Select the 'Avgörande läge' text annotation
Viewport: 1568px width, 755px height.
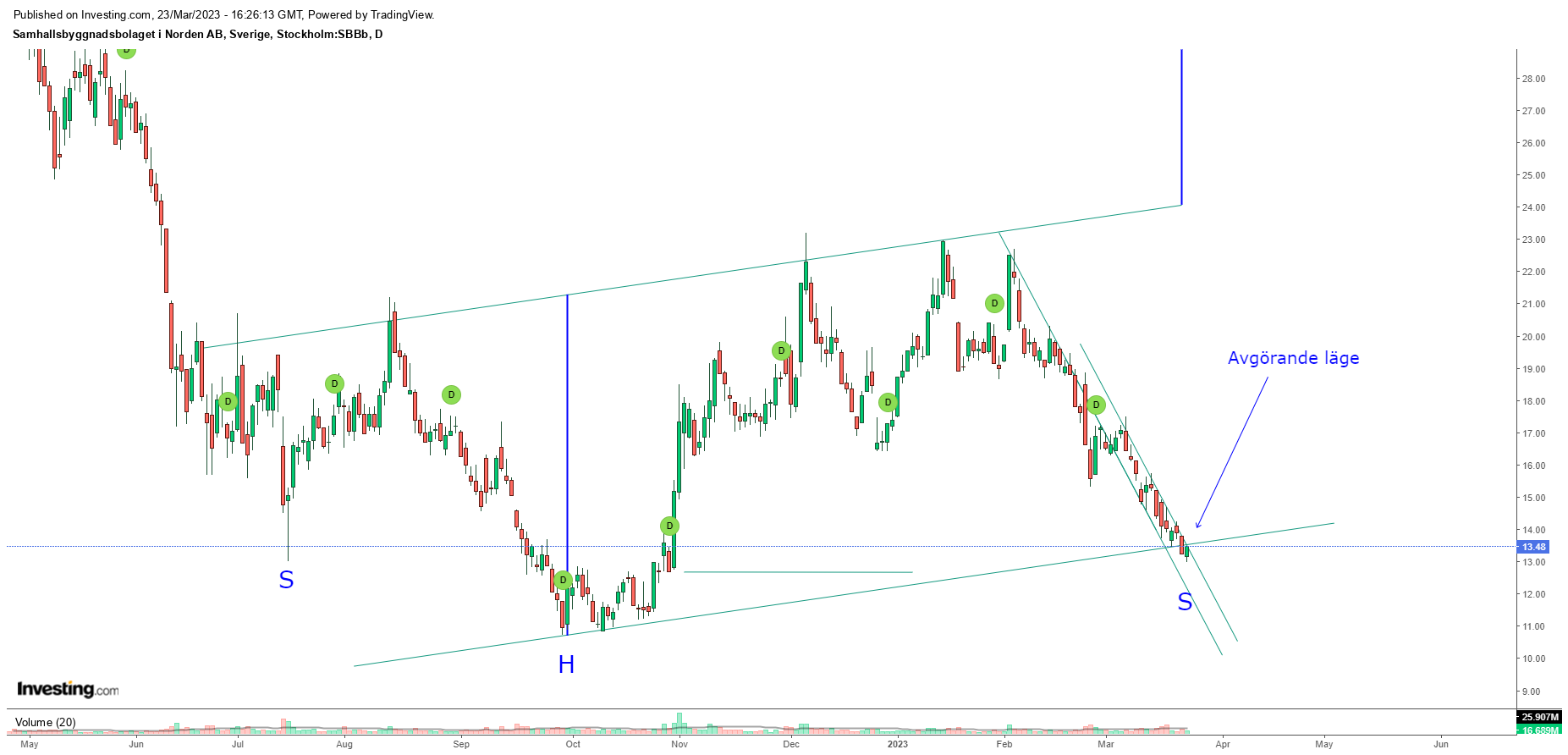coord(1293,358)
